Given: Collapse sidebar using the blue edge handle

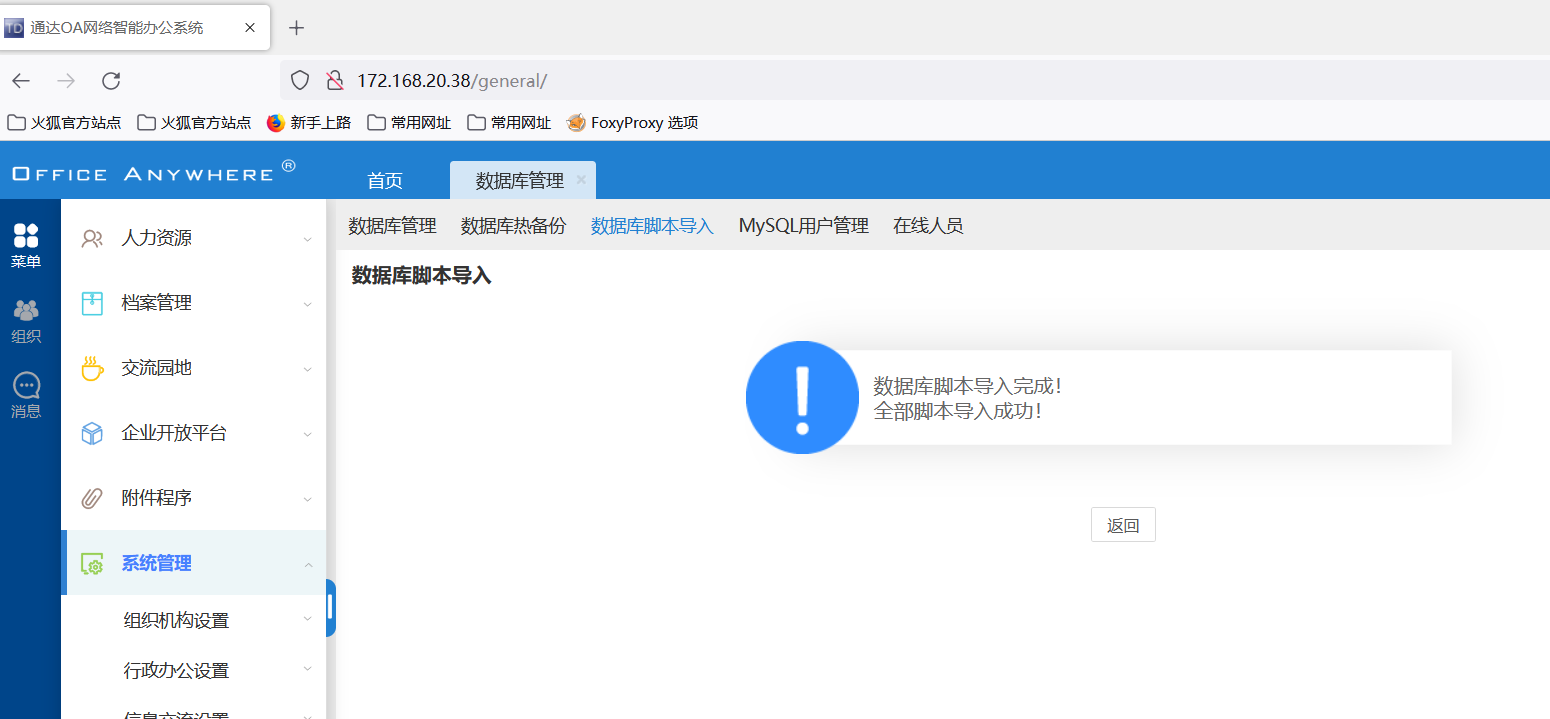Looking at the screenshot, I should click(x=330, y=607).
